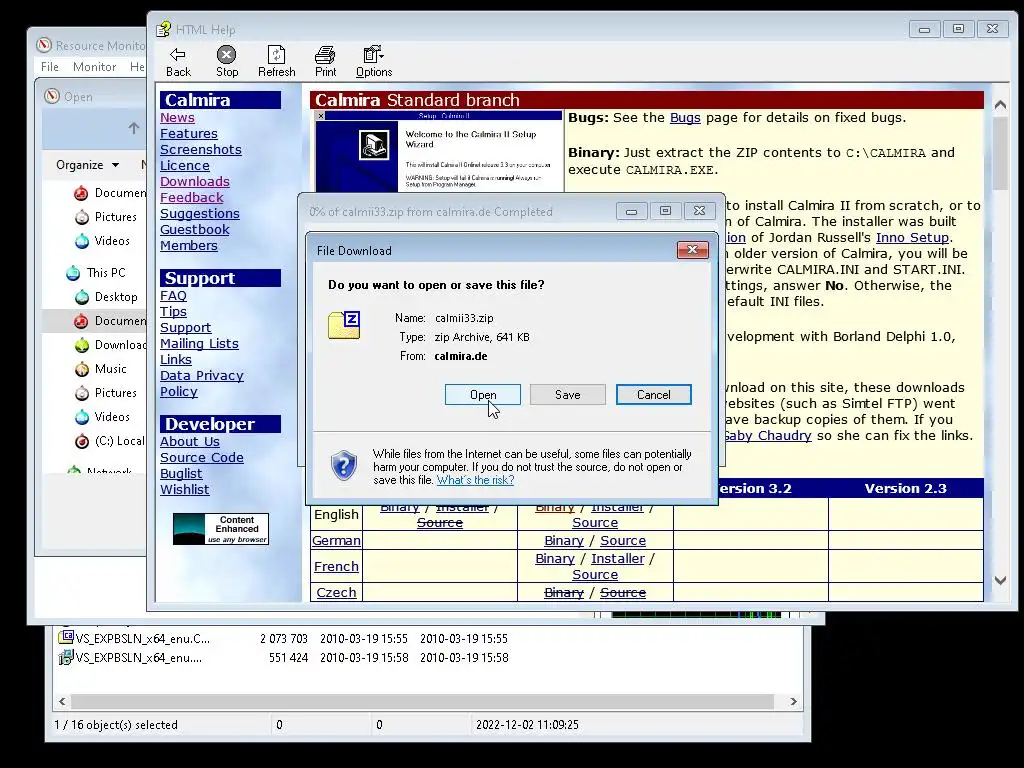Select This PC in Open dialog tree
Viewport: 1024px width, 768px height.
(x=96, y=273)
